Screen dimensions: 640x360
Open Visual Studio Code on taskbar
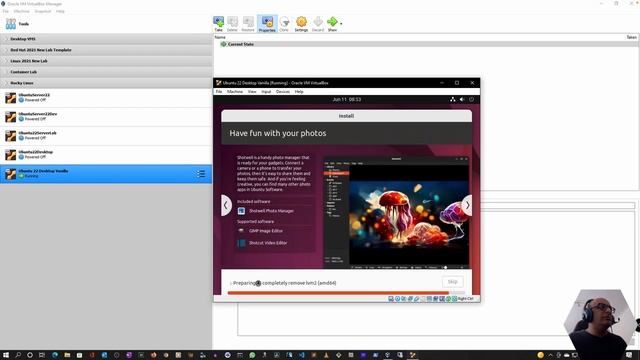coord(302,355)
